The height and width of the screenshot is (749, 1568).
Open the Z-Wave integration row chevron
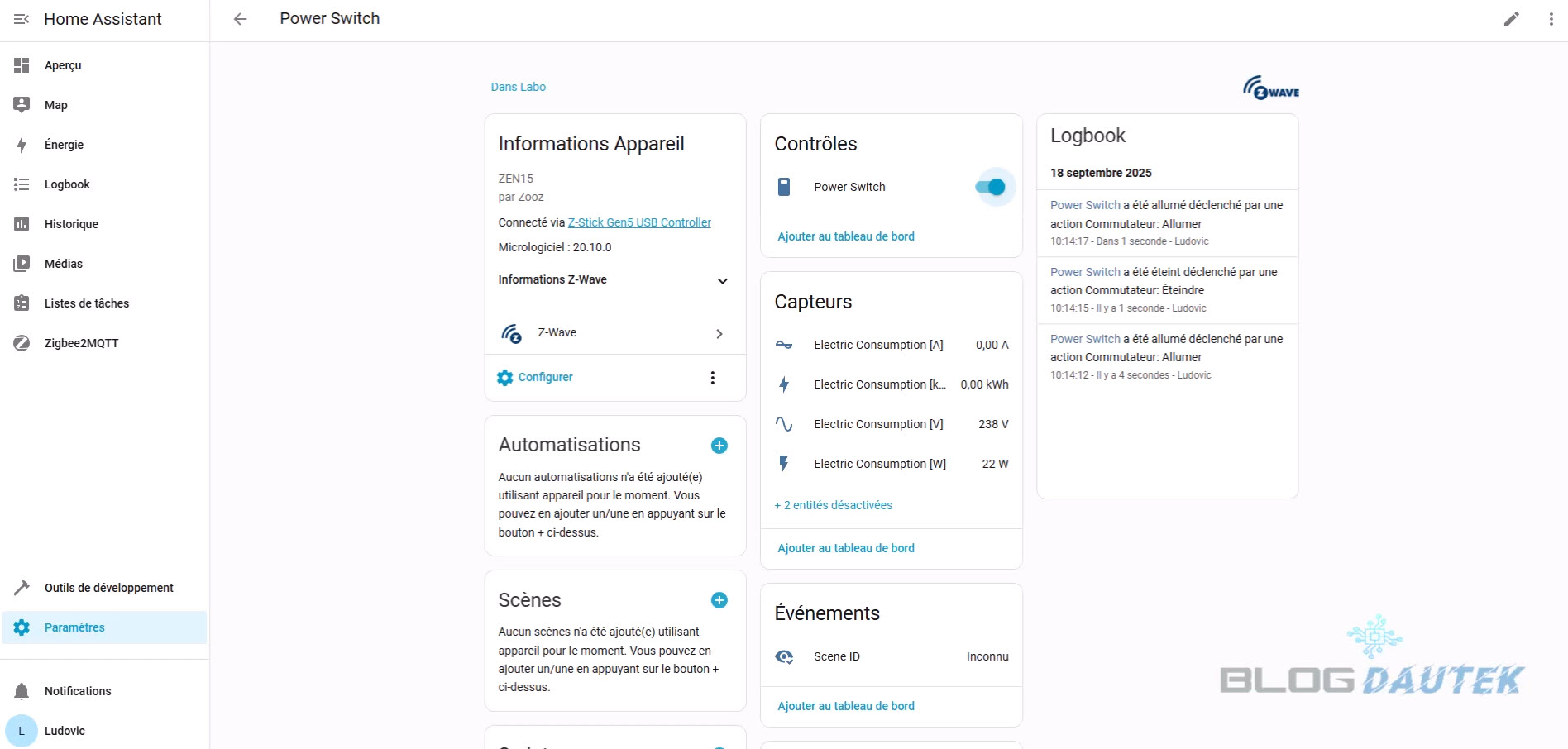[719, 333]
